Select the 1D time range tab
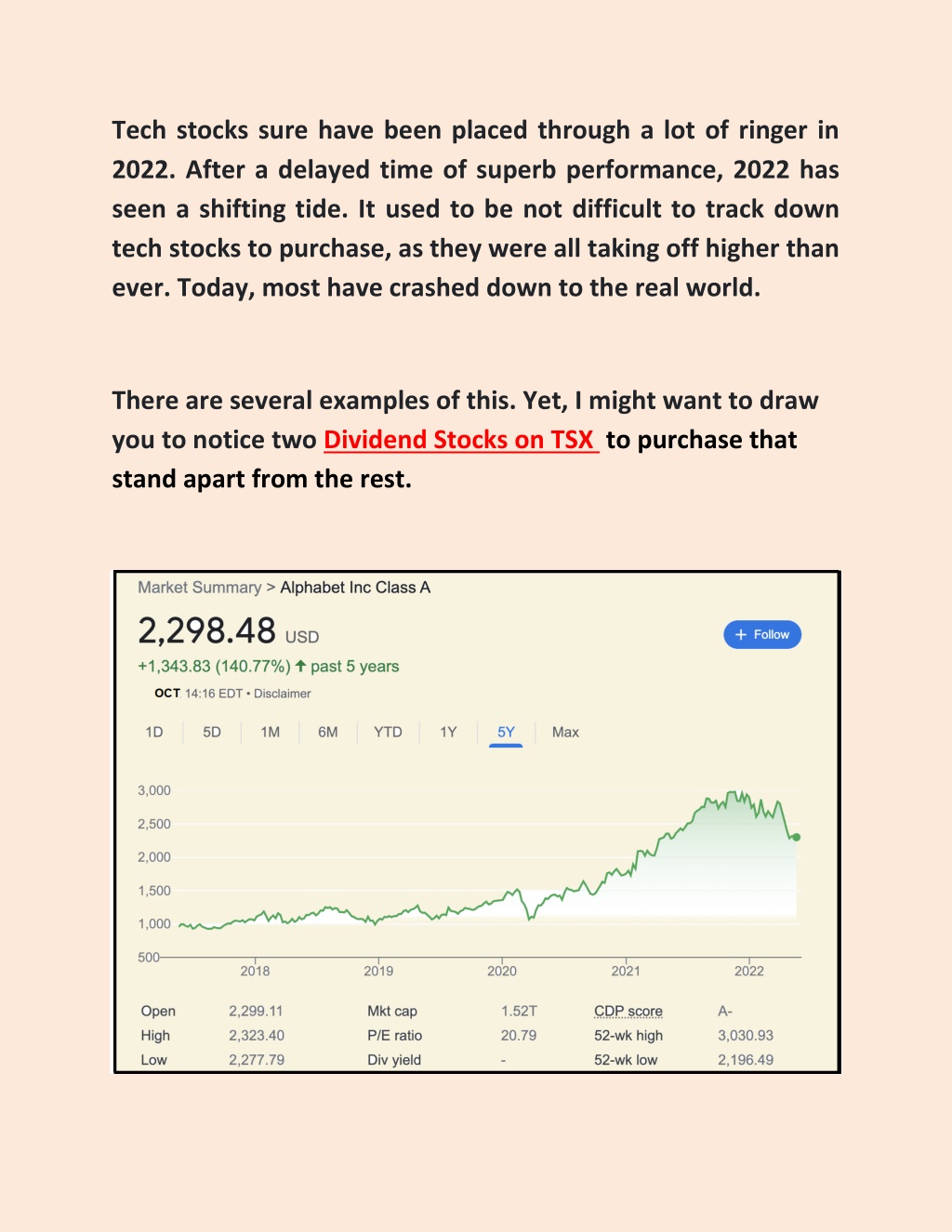The height and width of the screenshot is (1232, 952). (154, 732)
